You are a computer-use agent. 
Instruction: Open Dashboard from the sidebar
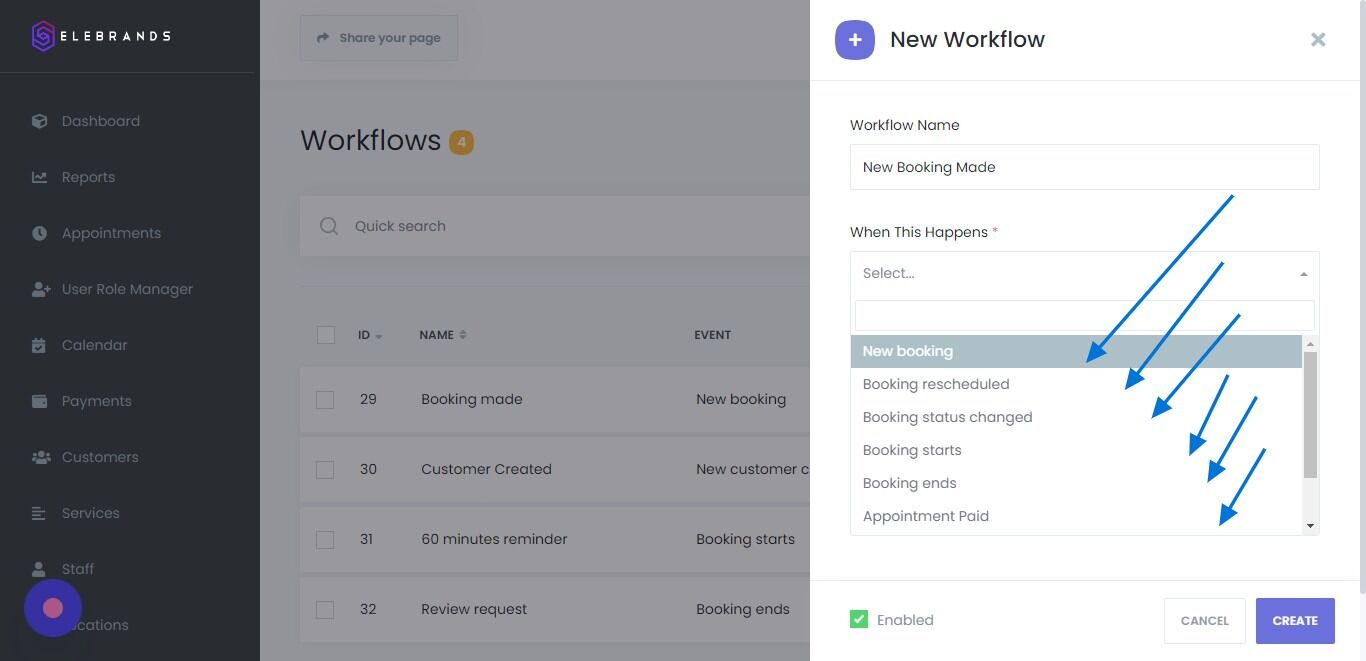click(100, 121)
